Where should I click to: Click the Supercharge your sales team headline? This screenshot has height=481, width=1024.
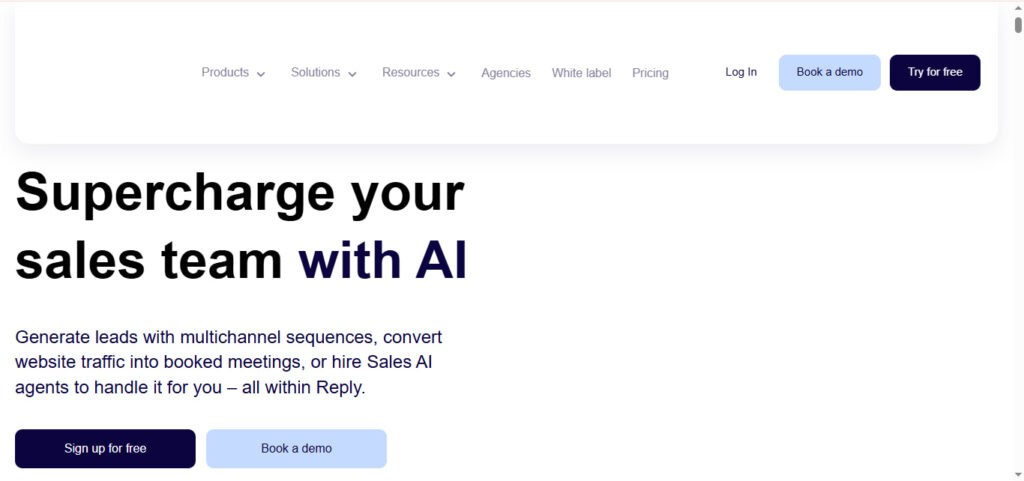point(241,227)
